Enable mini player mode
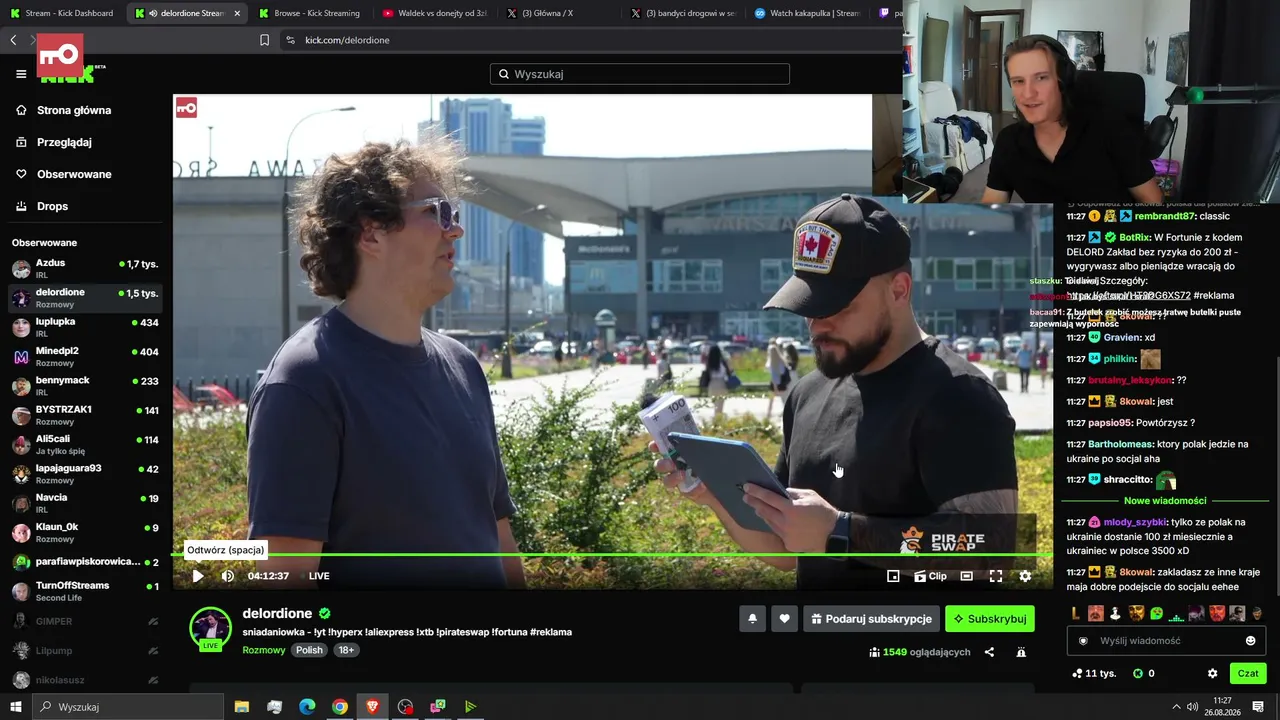1280x720 pixels. pos(893,576)
